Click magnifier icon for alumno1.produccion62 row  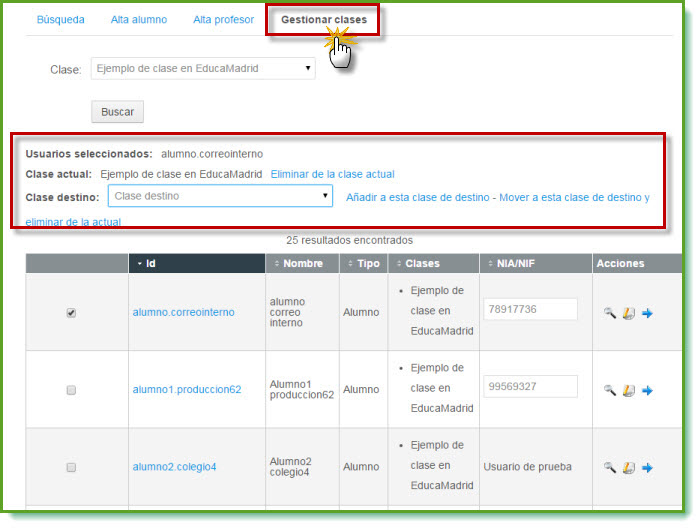(x=610, y=390)
